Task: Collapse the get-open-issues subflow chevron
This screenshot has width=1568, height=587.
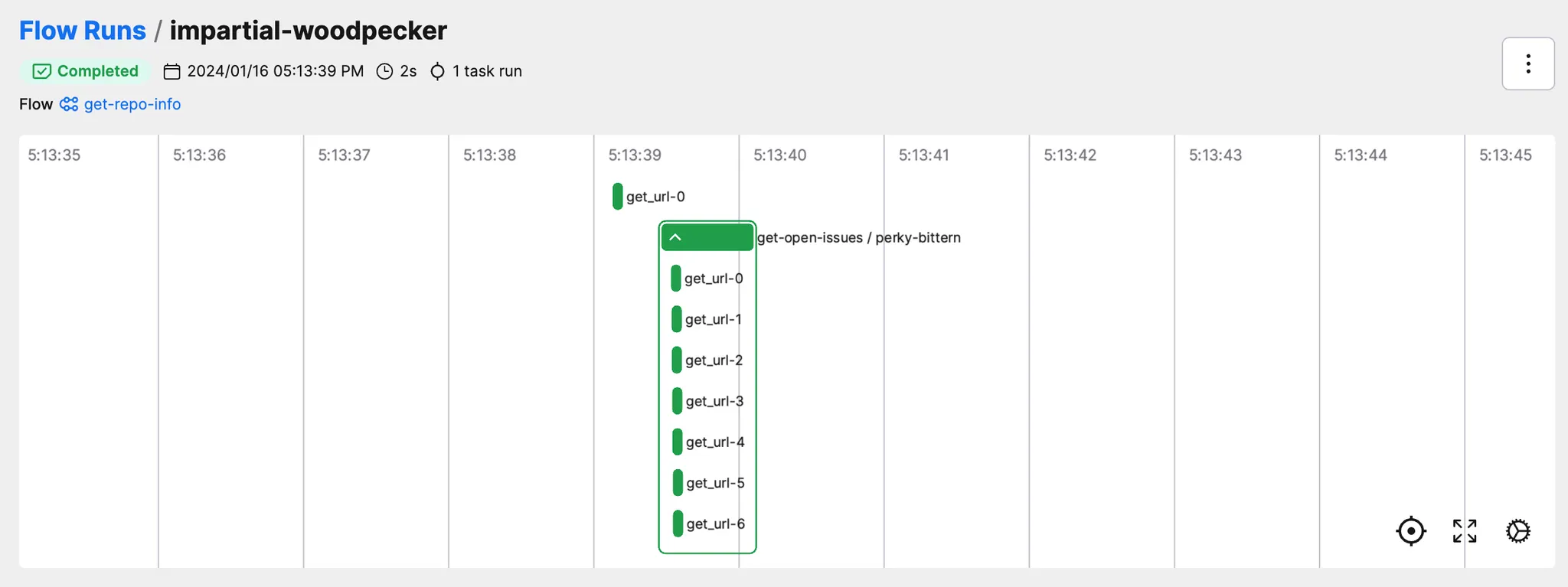Action: click(x=675, y=237)
